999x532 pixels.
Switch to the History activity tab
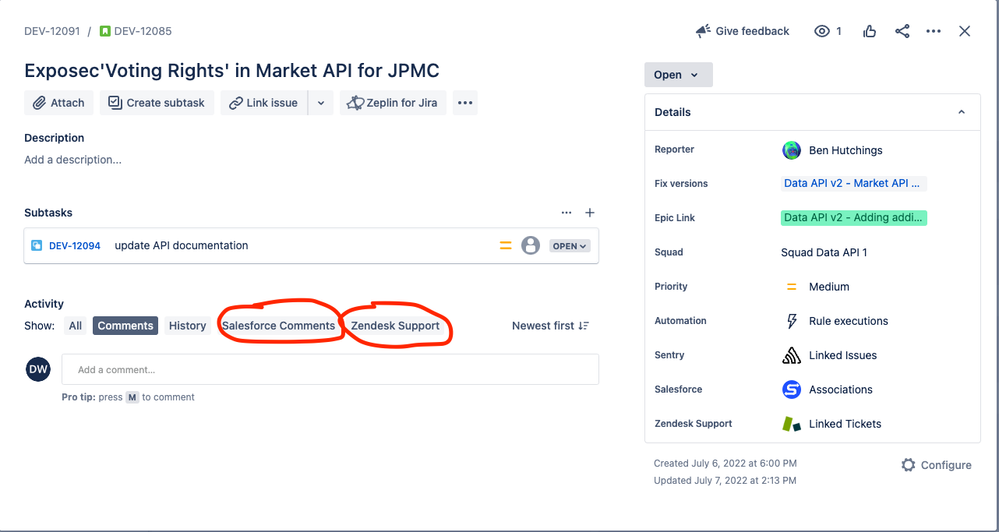187,326
